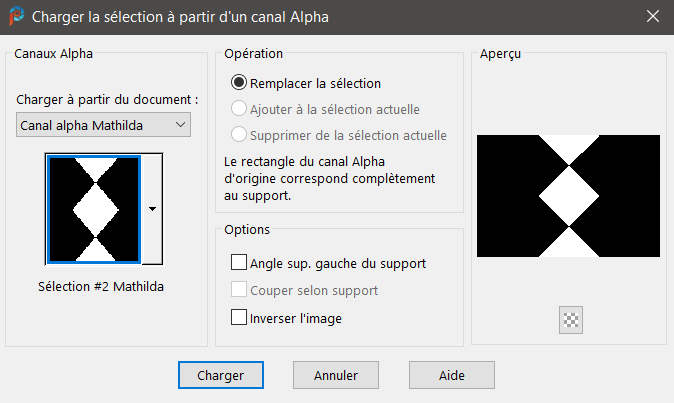Tick the 'Couper selon support' checkbox
This screenshot has width=674, height=403.
(x=239, y=291)
